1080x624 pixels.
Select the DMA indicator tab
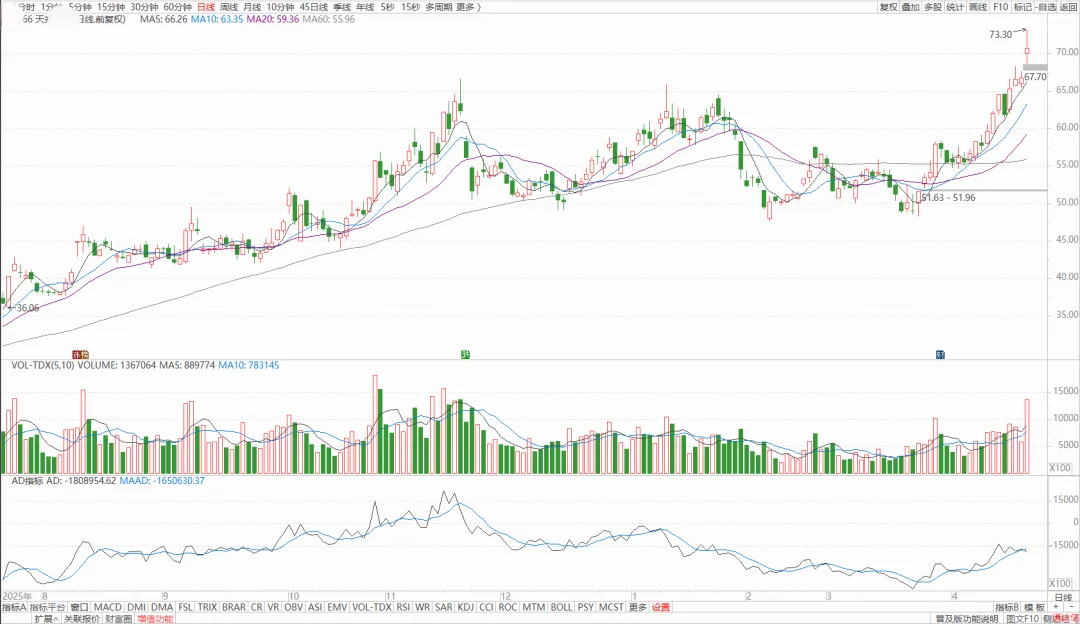162,607
